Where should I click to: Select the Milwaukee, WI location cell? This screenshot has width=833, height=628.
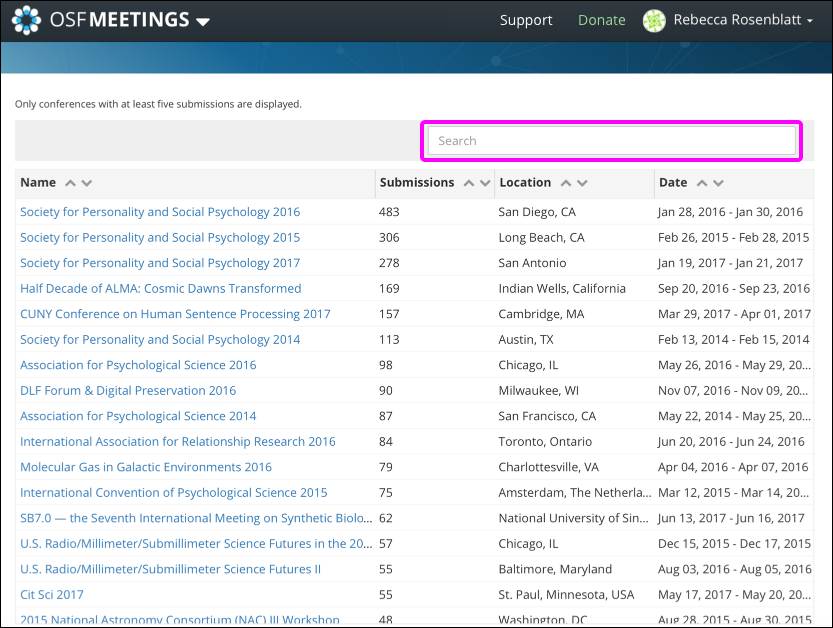point(539,391)
